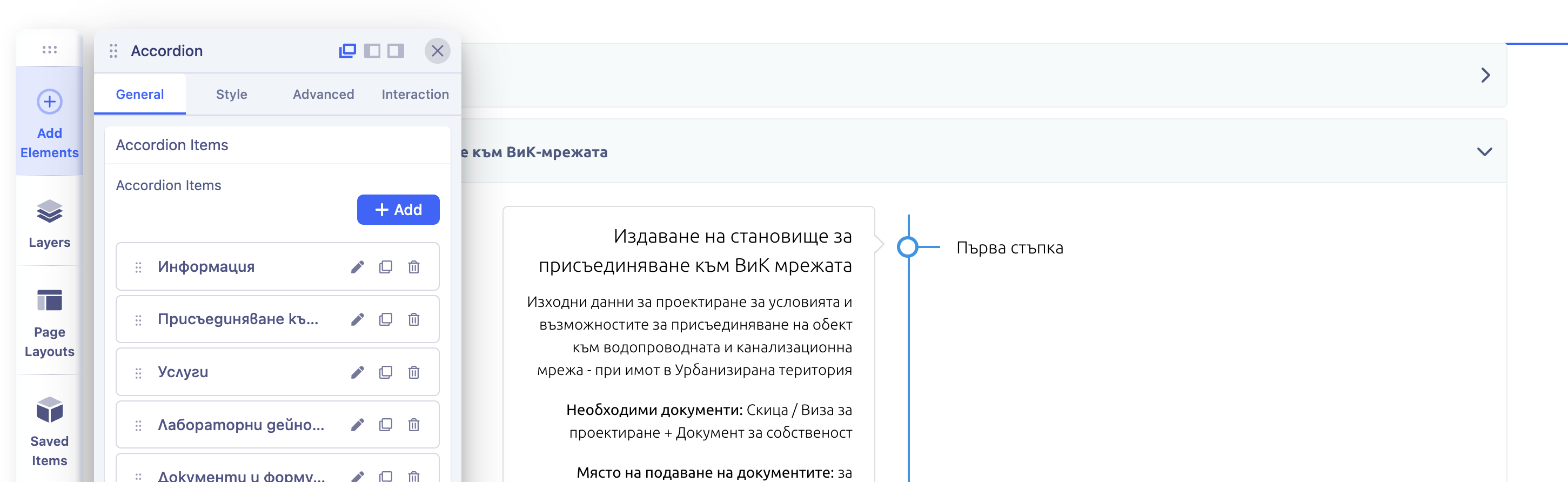Image resolution: width=1568 pixels, height=482 pixels.
Task: Select the Услуги item row
Action: [278, 372]
